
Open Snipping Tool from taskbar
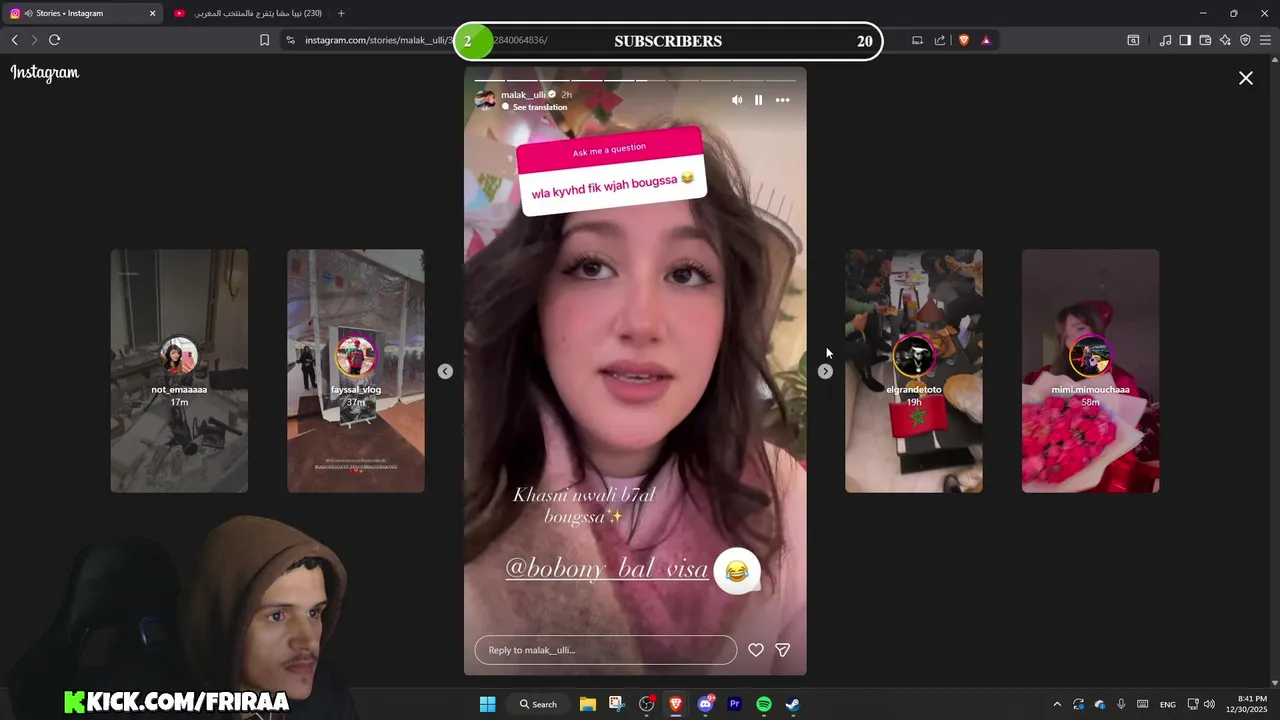[x=616, y=704]
